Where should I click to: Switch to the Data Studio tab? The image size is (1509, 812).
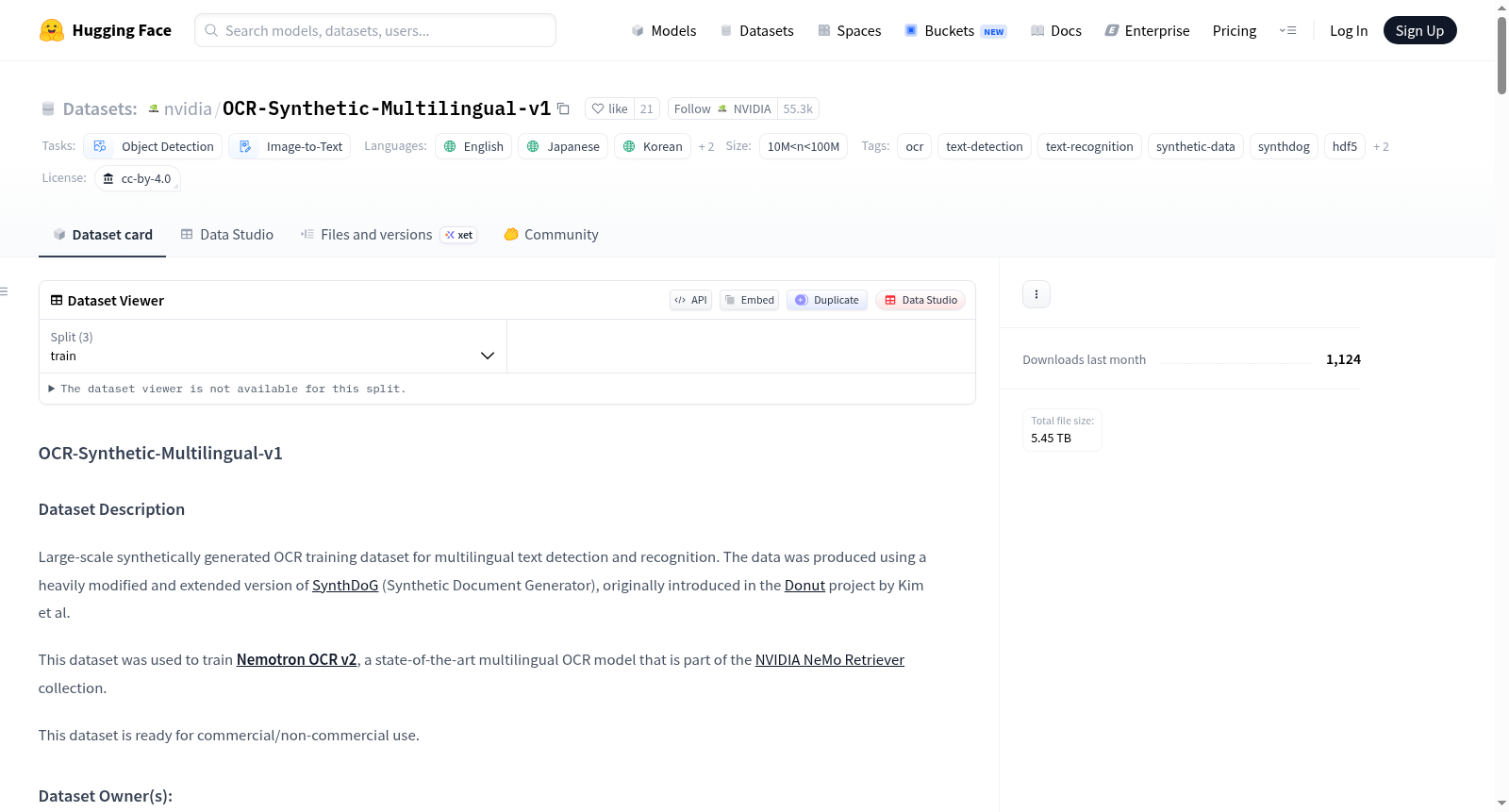[227, 235]
